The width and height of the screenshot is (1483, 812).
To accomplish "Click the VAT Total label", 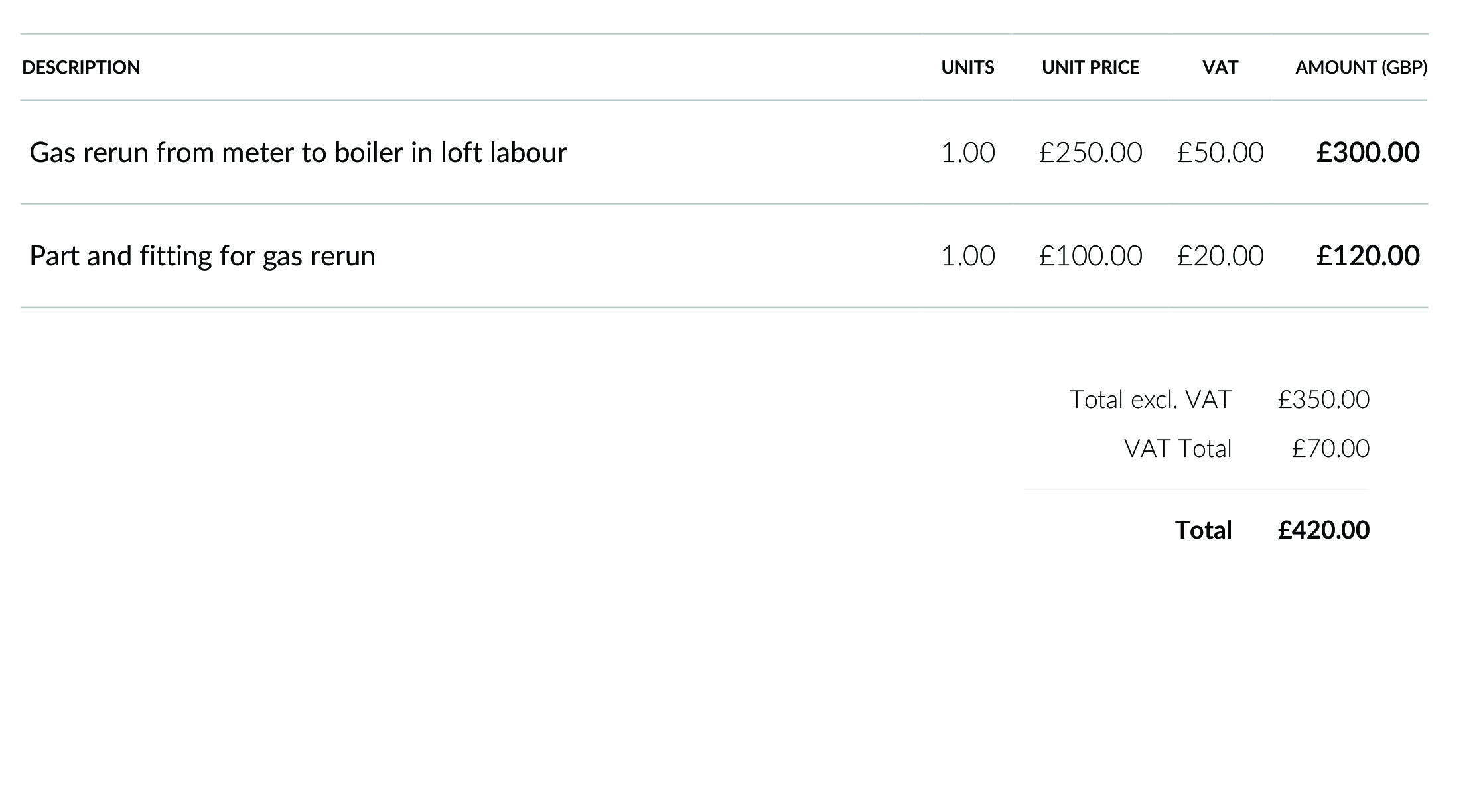I will [x=1177, y=449].
